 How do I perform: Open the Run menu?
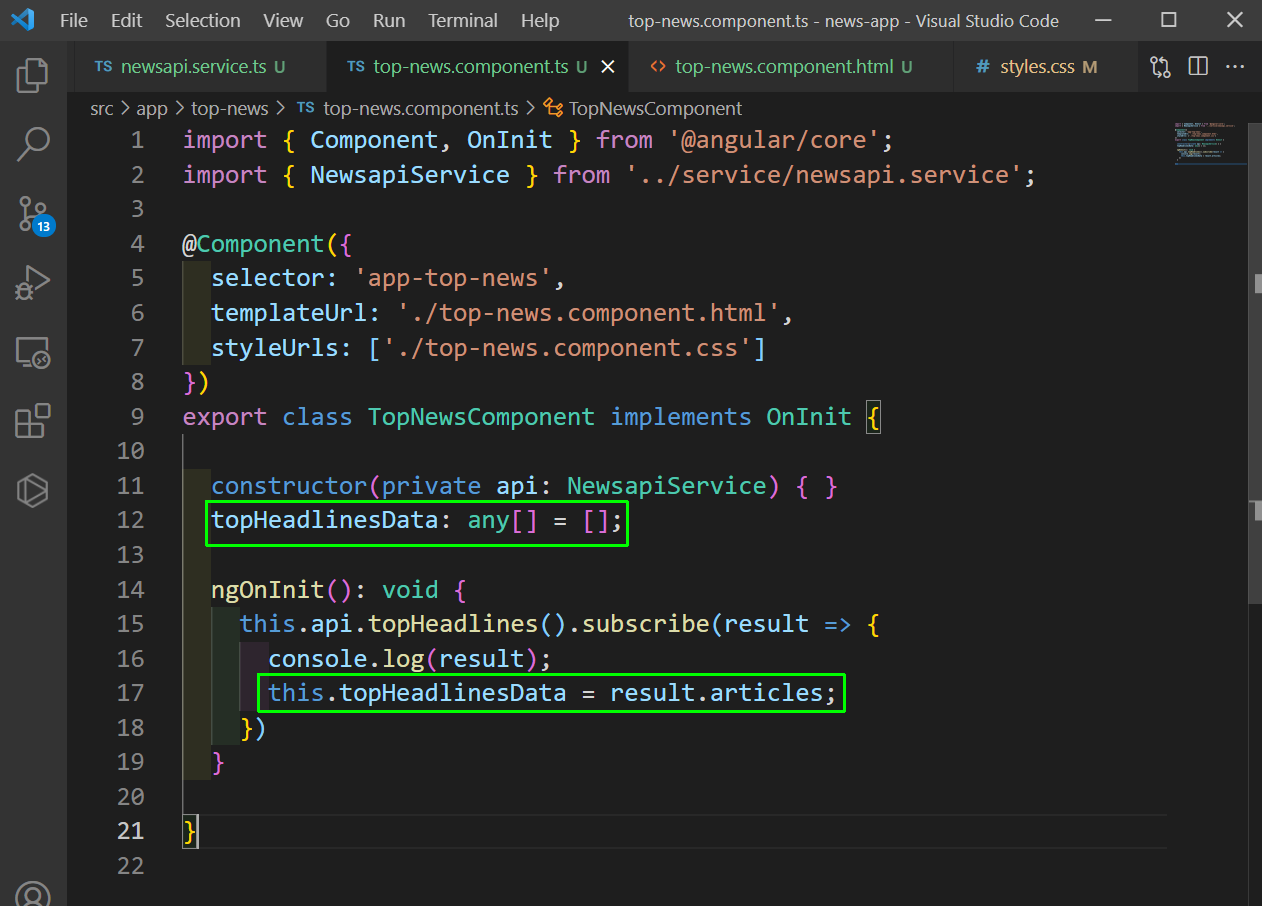[389, 20]
